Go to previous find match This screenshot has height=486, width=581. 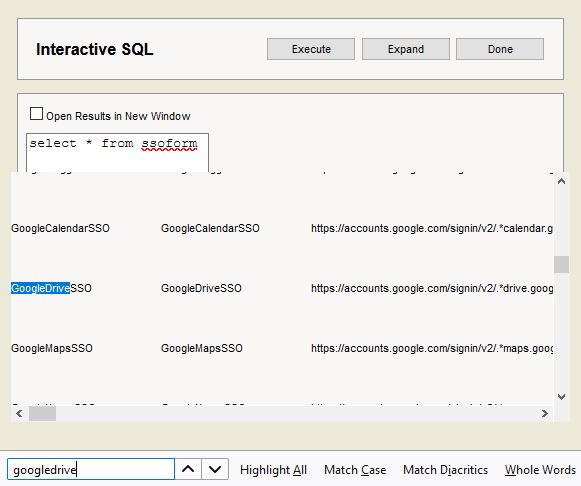click(188, 469)
